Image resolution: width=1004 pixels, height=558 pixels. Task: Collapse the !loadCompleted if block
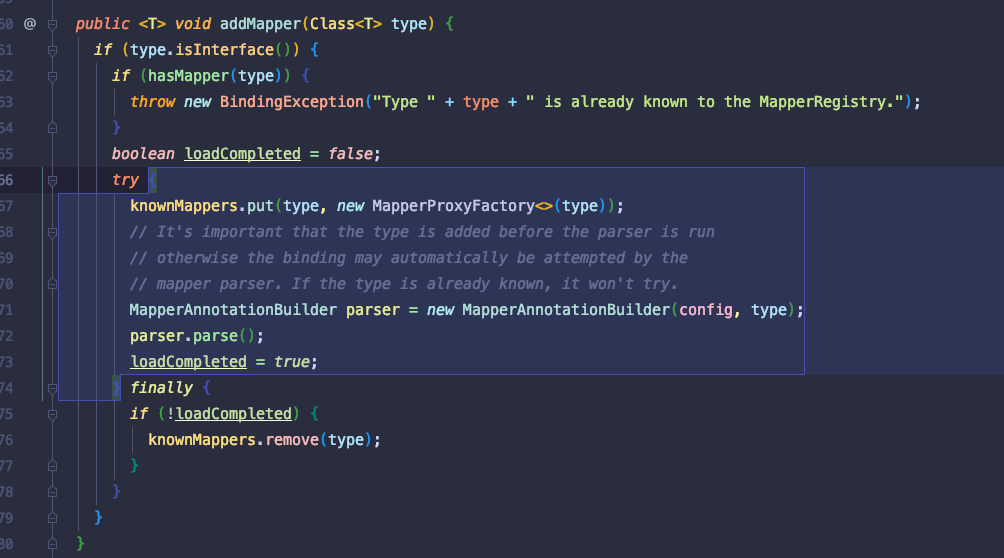point(53,413)
